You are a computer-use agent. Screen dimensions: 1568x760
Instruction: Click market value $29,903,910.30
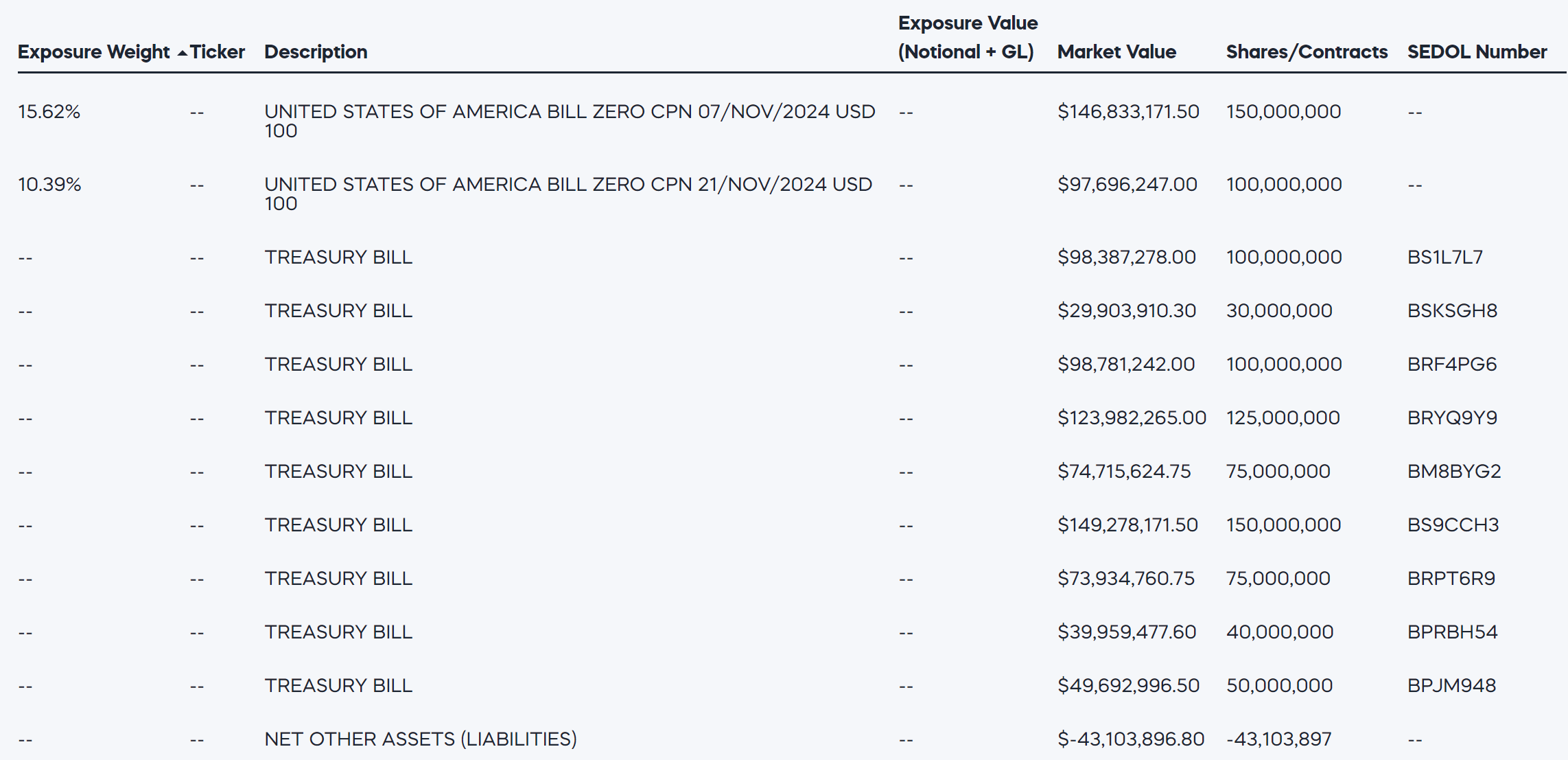pyautogui.click(x=1127, y=311)
